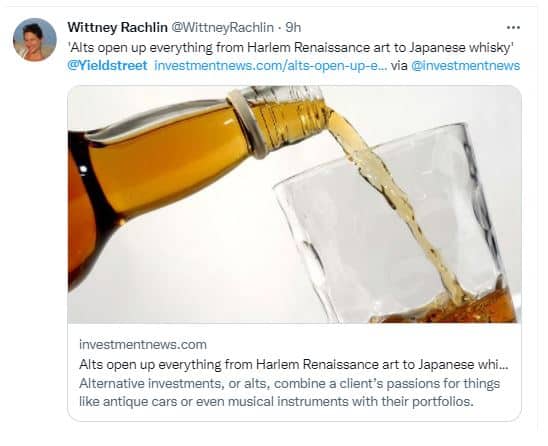The width and height of the screenshot is (548, 446).
Task: Click the quoted tweet text about Alts
Action: pos(290,47)
